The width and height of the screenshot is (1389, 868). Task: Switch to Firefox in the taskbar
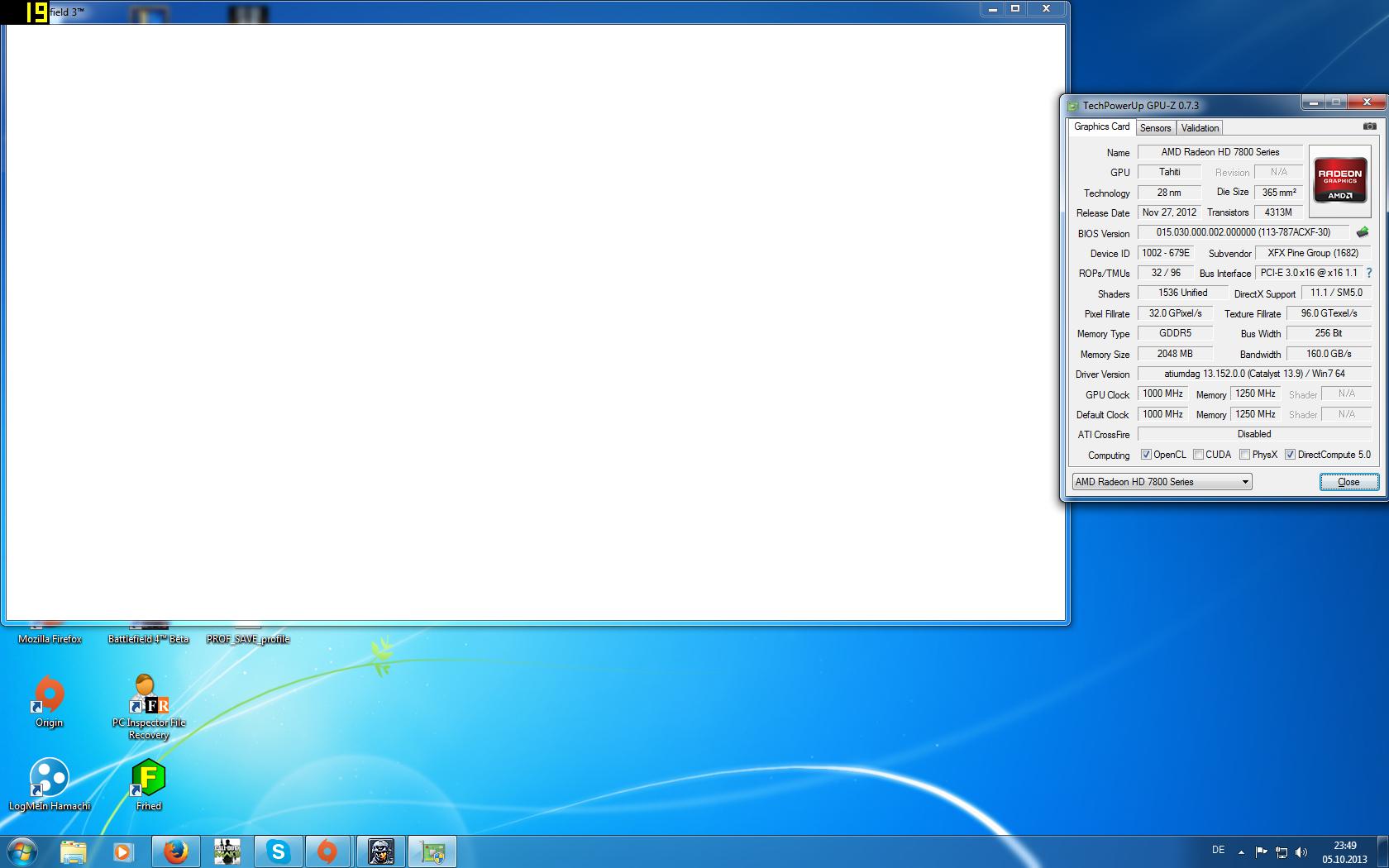click(175, 851)
